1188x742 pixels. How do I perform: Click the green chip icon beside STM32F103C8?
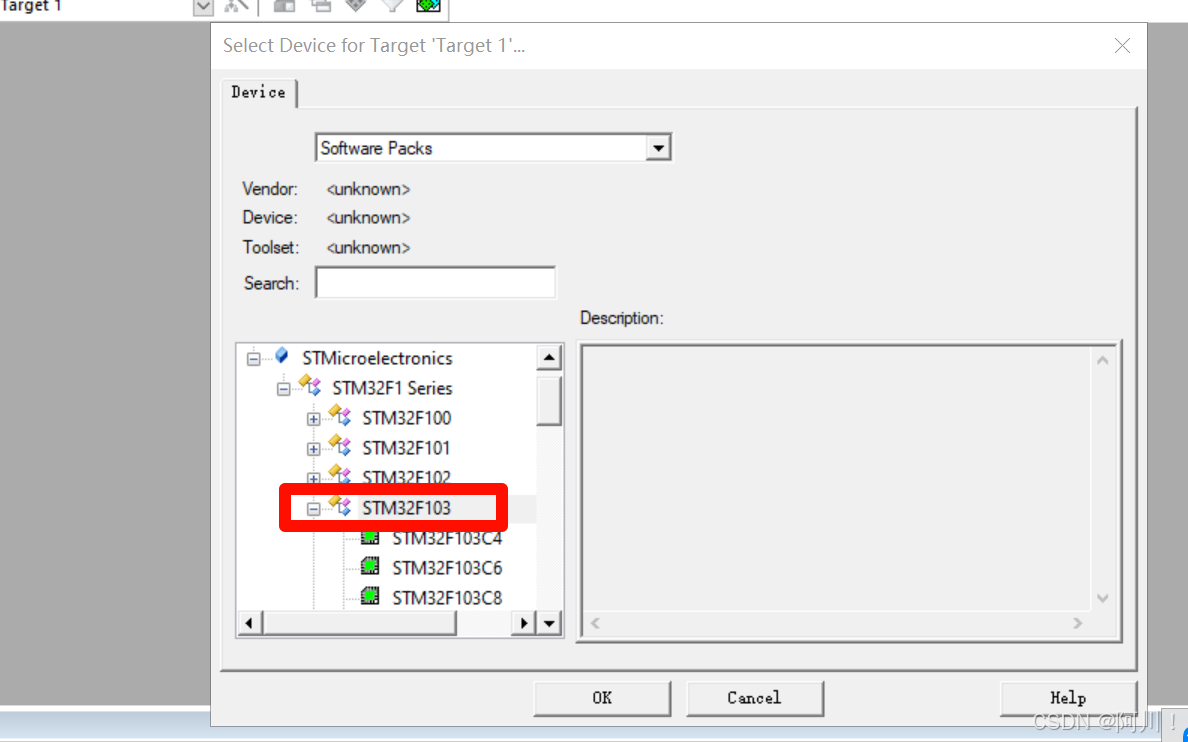pyautogui.click(x=370, y=596)
